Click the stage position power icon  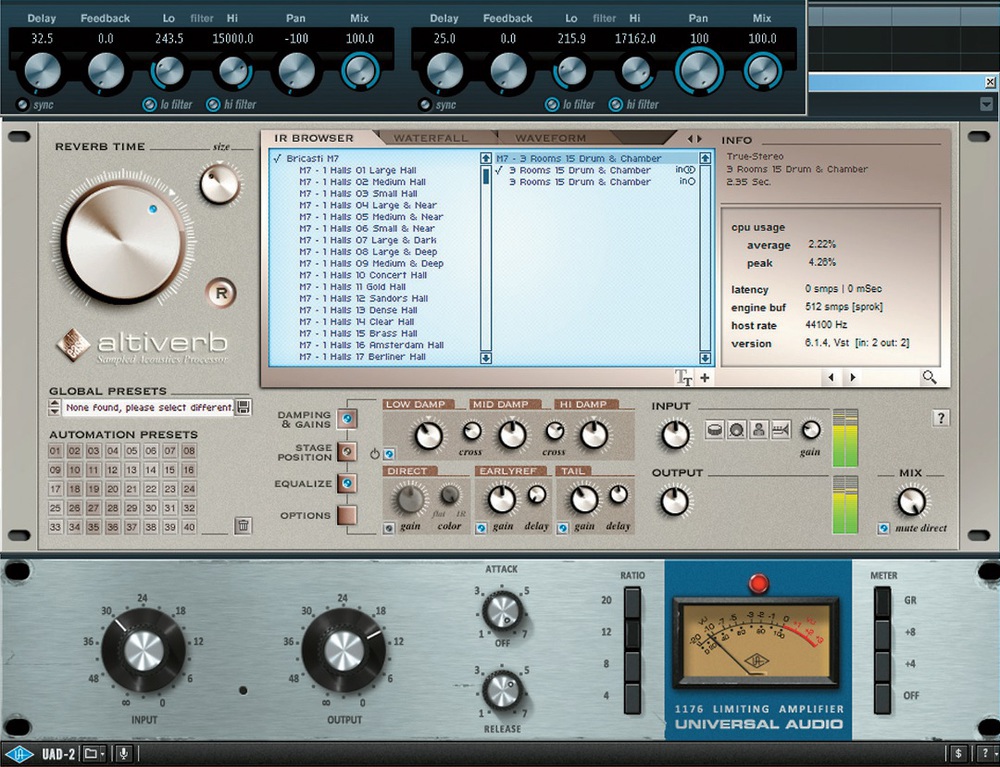(x=374, y=454)
